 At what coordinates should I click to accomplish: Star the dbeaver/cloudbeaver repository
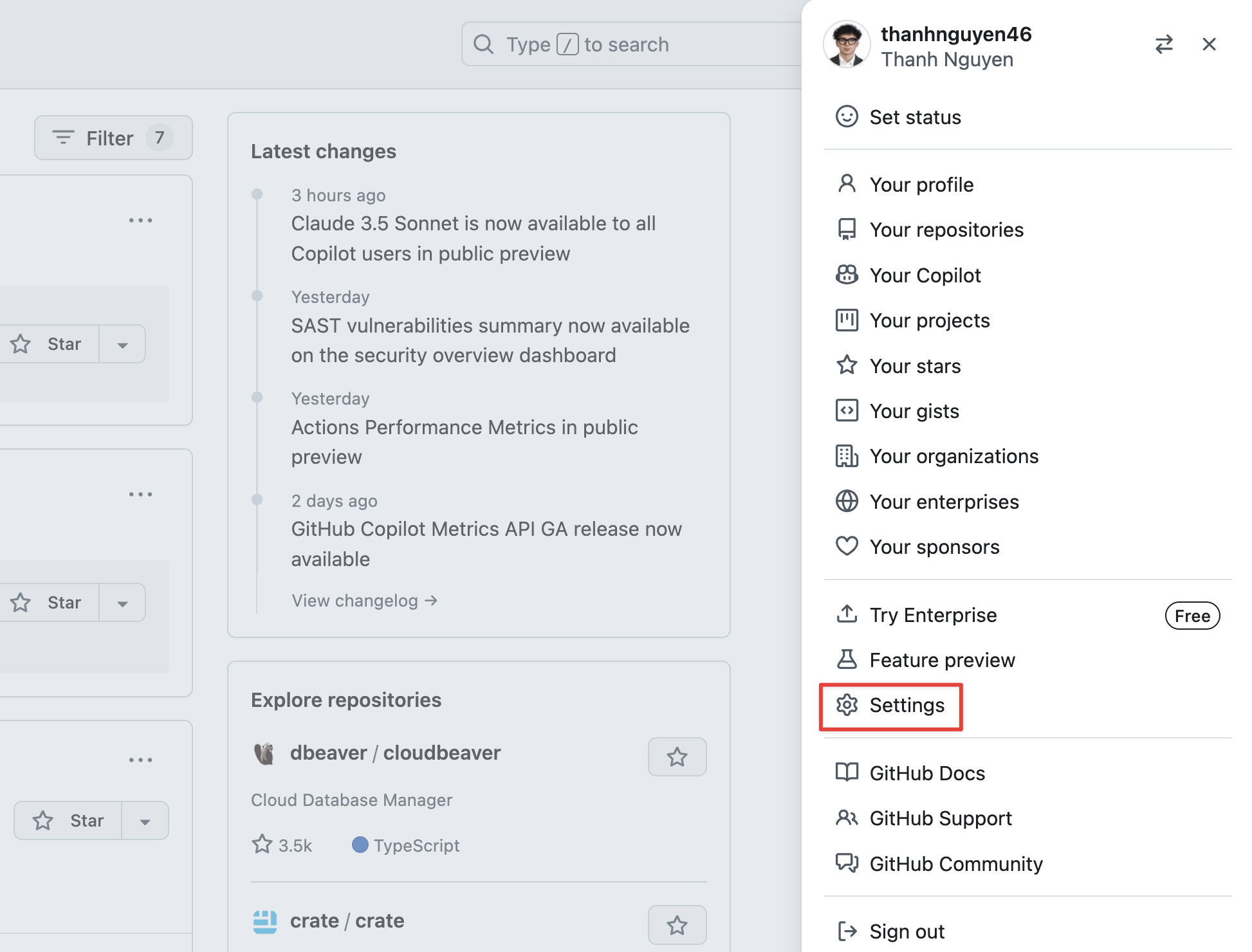[677, 757]
